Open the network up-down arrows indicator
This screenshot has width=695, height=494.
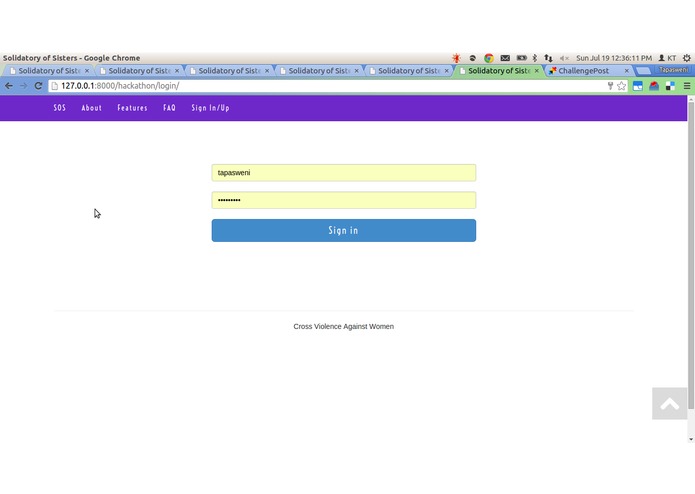[548, 58]
